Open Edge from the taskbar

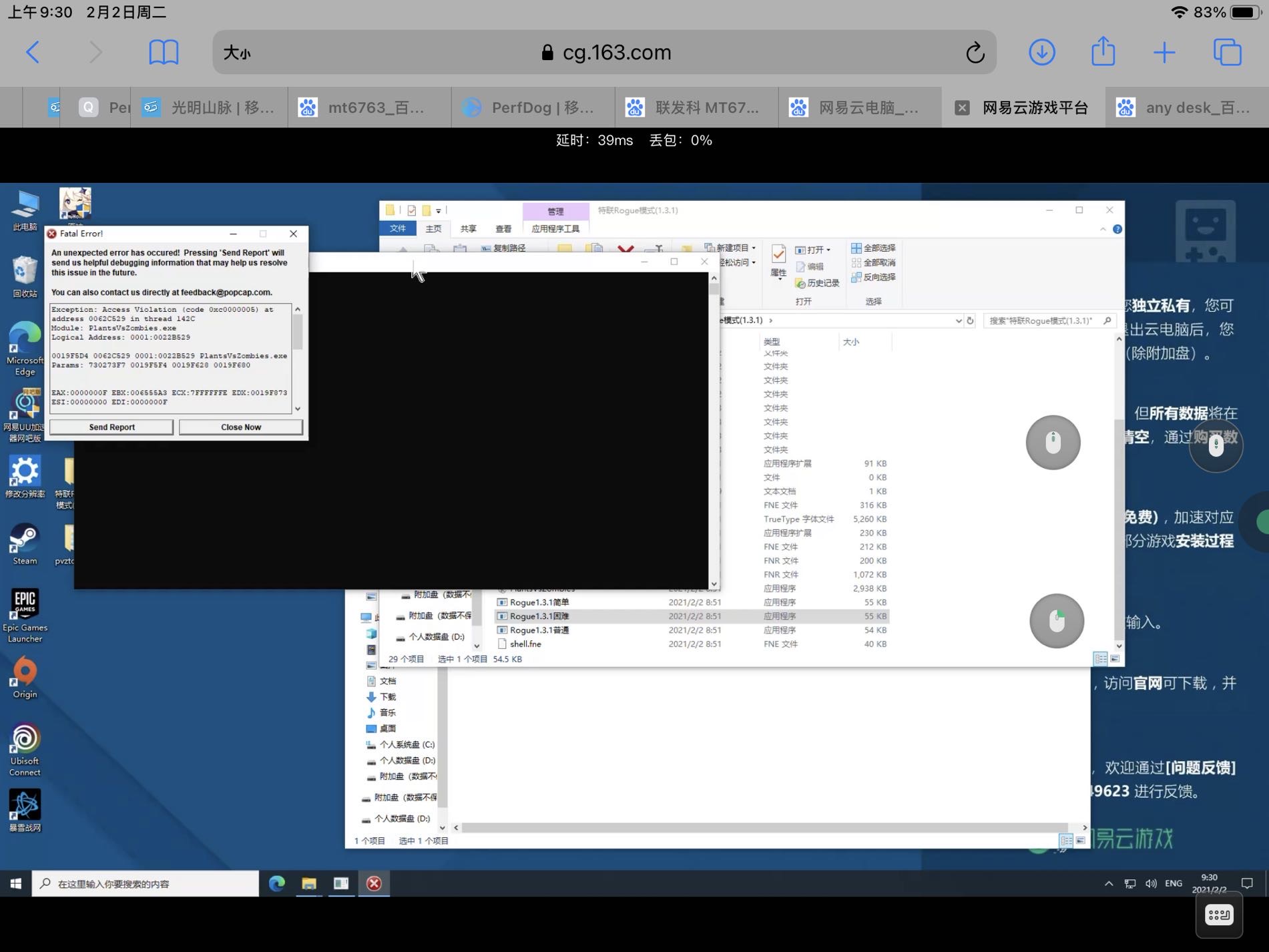276,883
